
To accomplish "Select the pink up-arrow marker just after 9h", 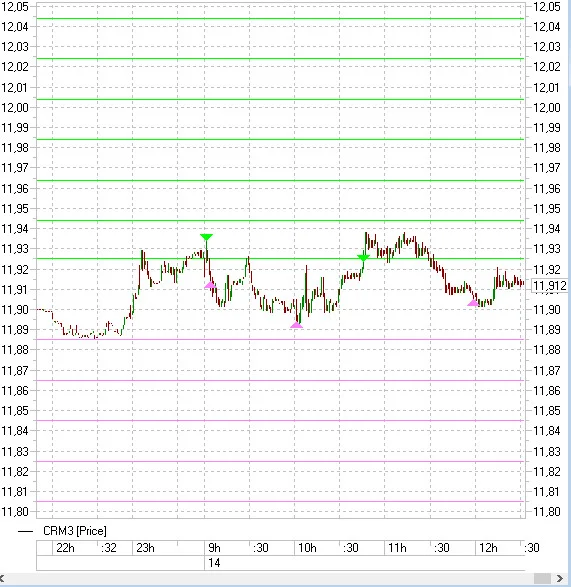I will (210, 285).
